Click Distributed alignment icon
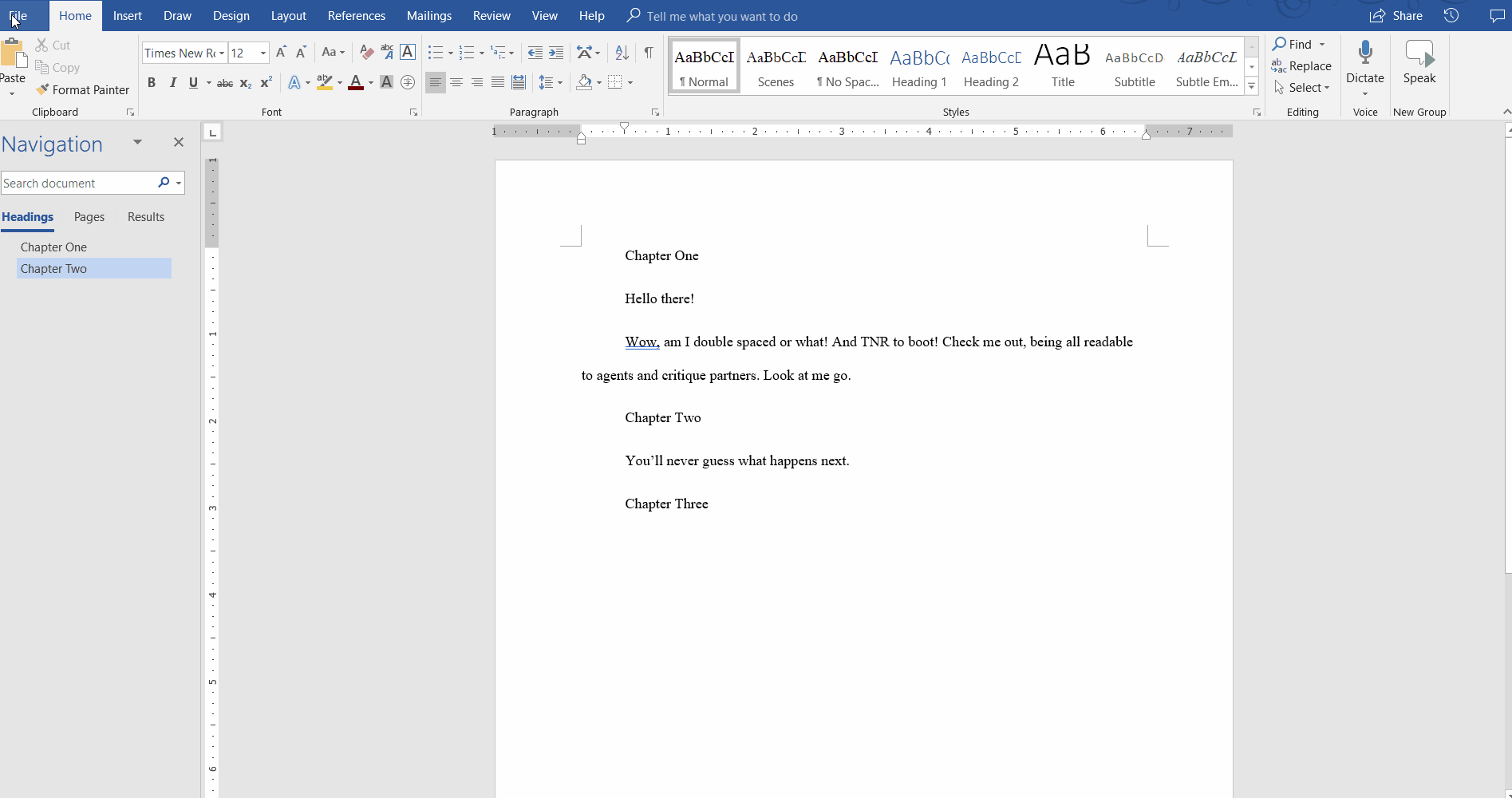This screenshot has height=798, width=1512. point(519,82)
